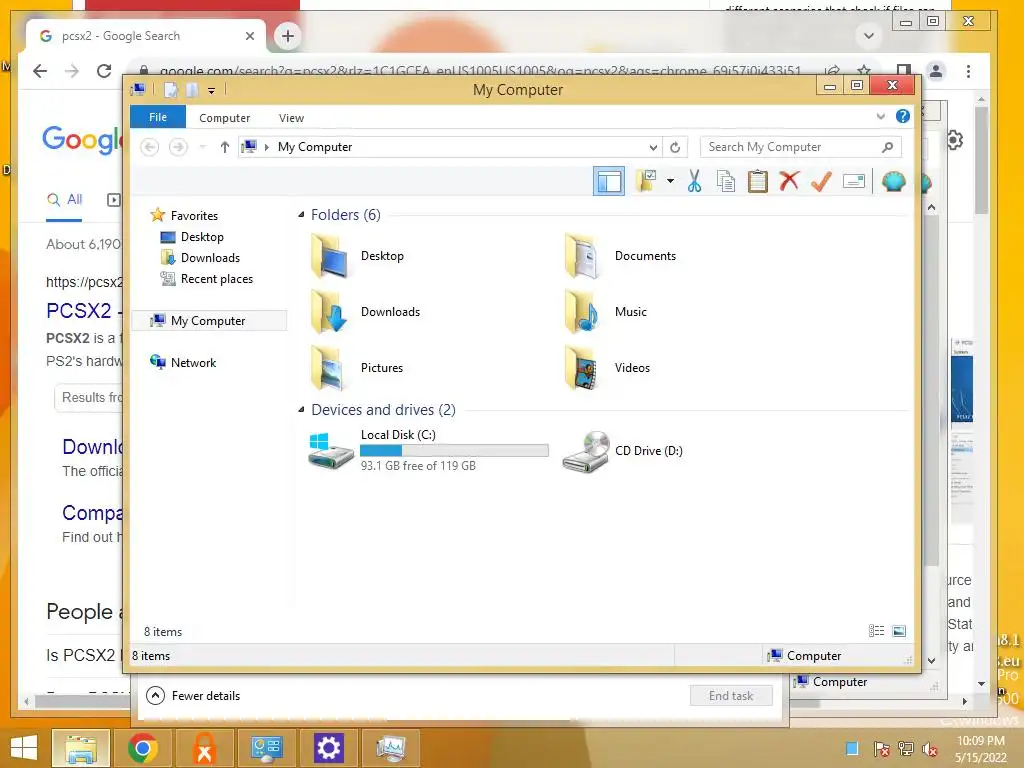Open the recent locations dropdown by the nav arrows

[x=202, y=147]
